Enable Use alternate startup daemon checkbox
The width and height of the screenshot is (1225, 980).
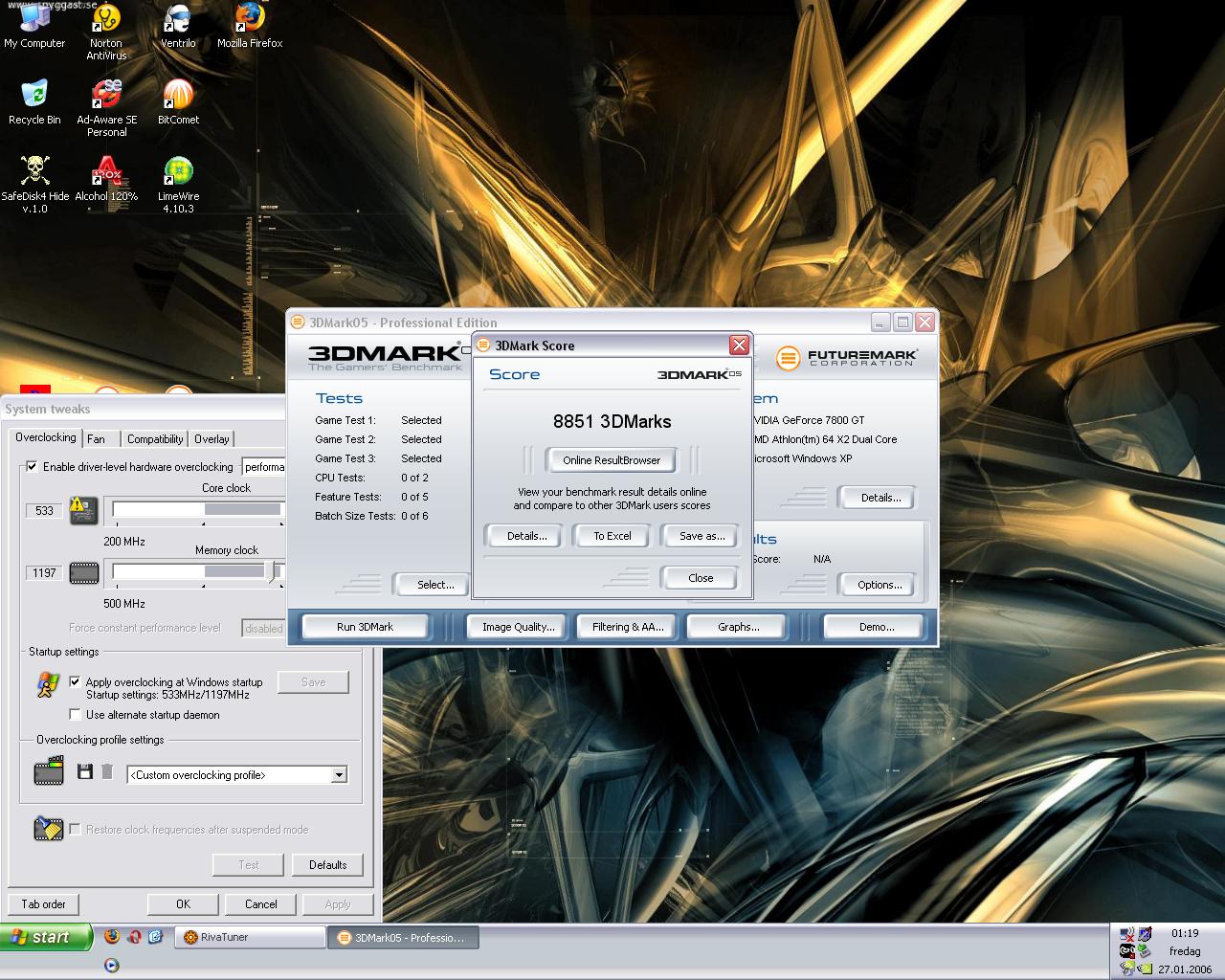pyautogui.click(x=75, y=714)
